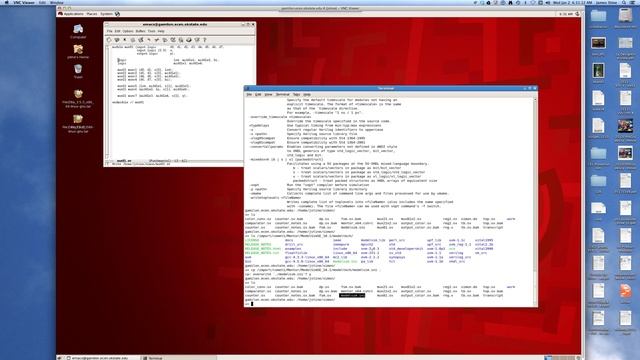
Task: Click James Stine user name in menu bar
Action: 606,2
